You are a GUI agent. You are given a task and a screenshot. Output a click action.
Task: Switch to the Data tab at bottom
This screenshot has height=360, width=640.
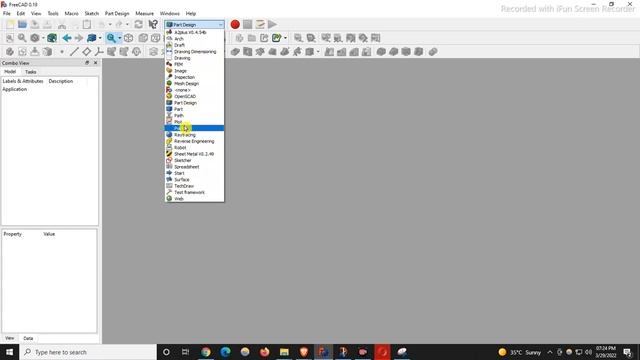[28, 338]
